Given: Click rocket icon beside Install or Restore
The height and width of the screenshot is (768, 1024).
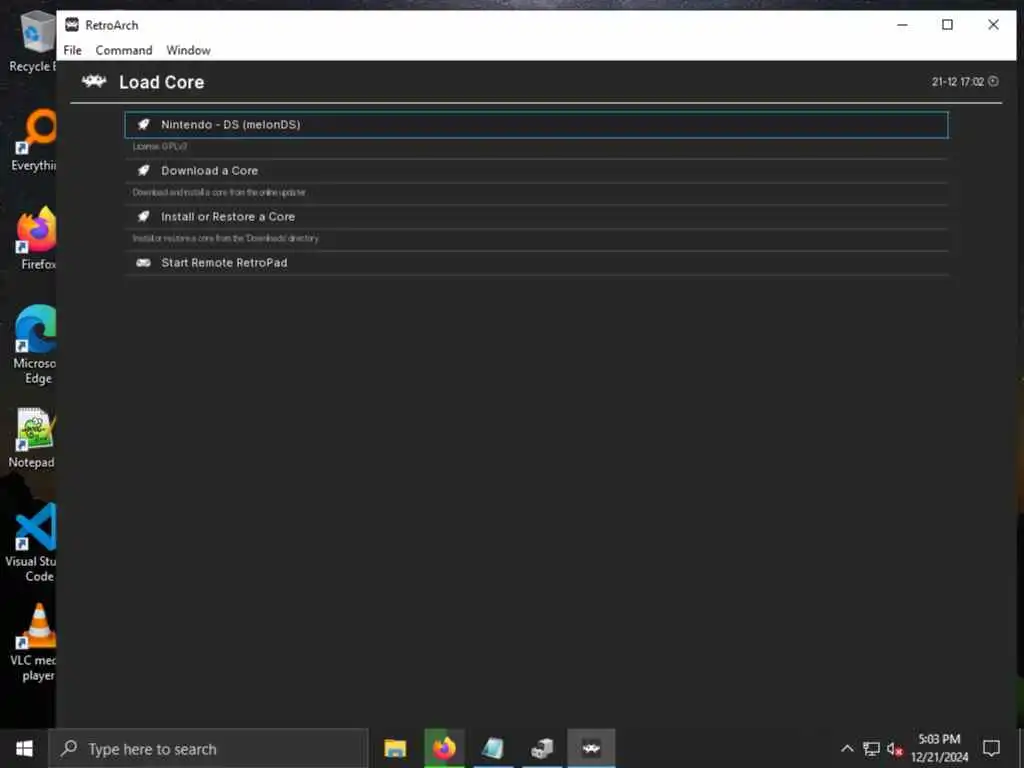Looking at the screenshot, I should pos(144,216).
